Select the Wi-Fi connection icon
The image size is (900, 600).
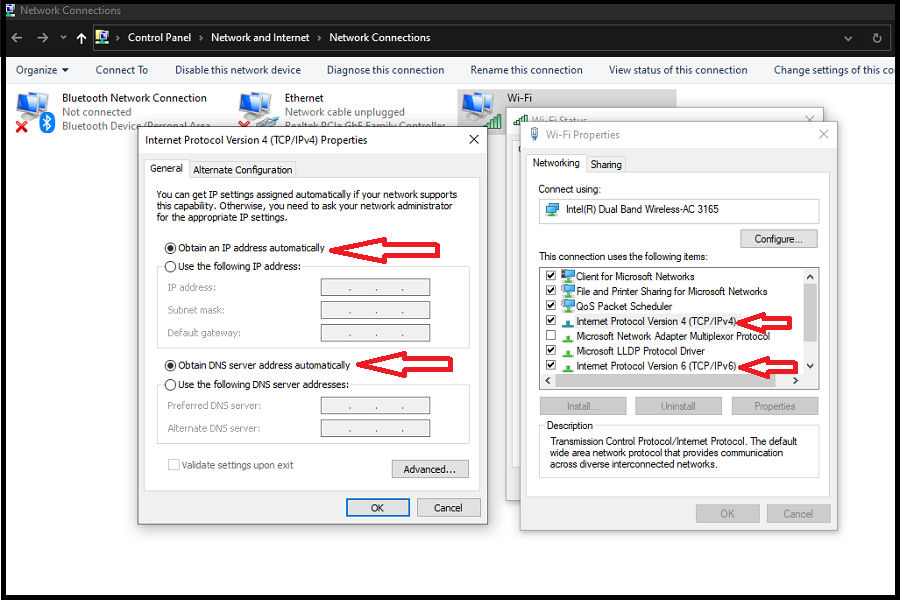[478, 108]
